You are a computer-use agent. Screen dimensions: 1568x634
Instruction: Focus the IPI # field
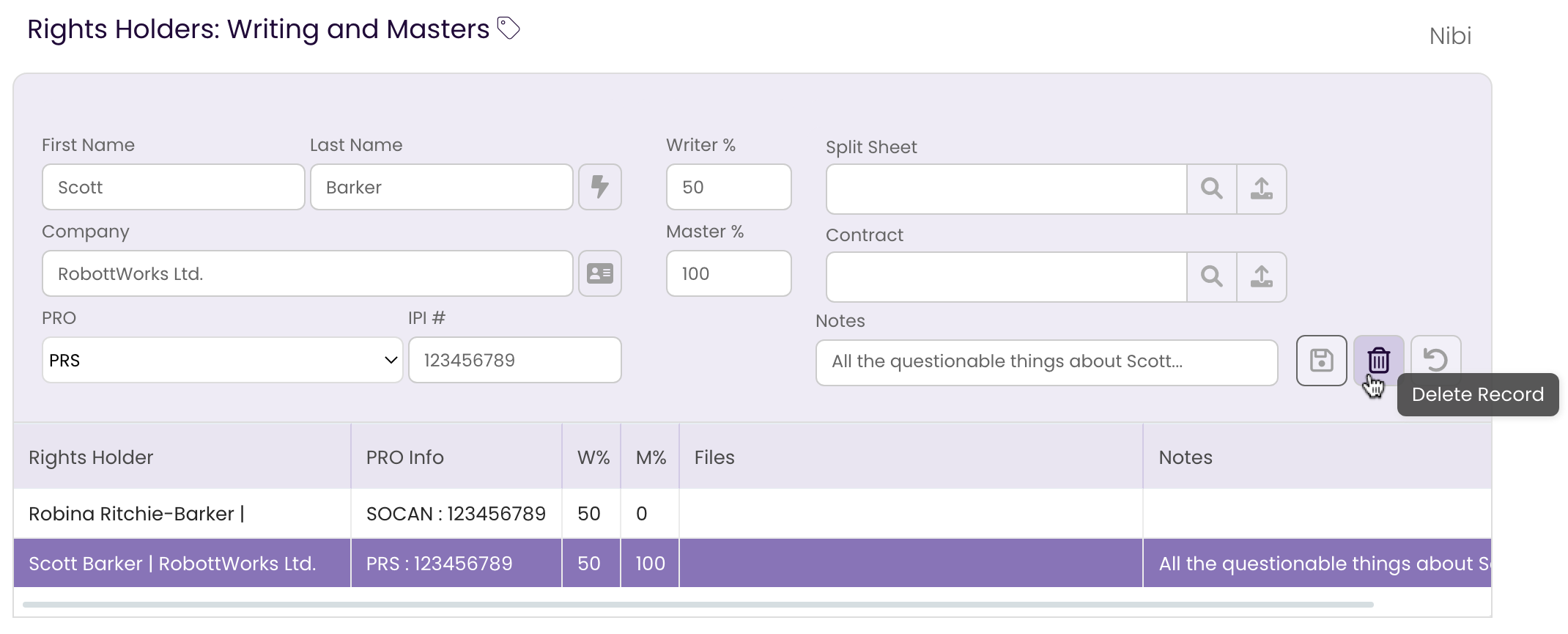click(x=515, y=360)
